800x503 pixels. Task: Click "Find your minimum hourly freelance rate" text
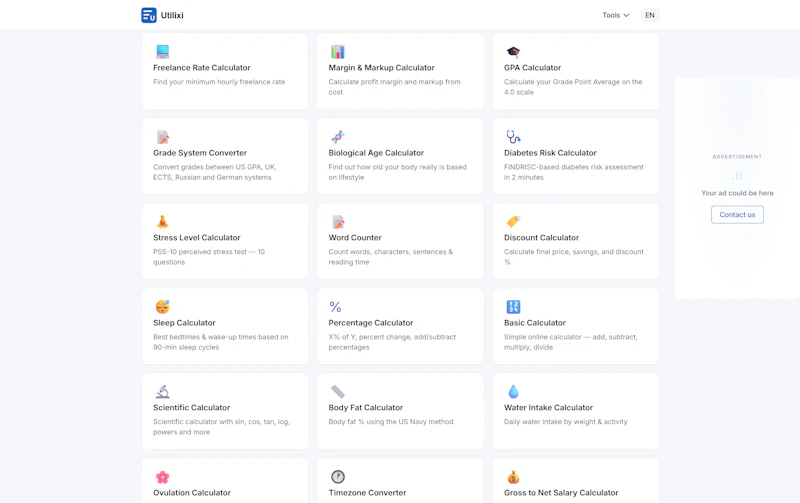click(x=219, y=82)
